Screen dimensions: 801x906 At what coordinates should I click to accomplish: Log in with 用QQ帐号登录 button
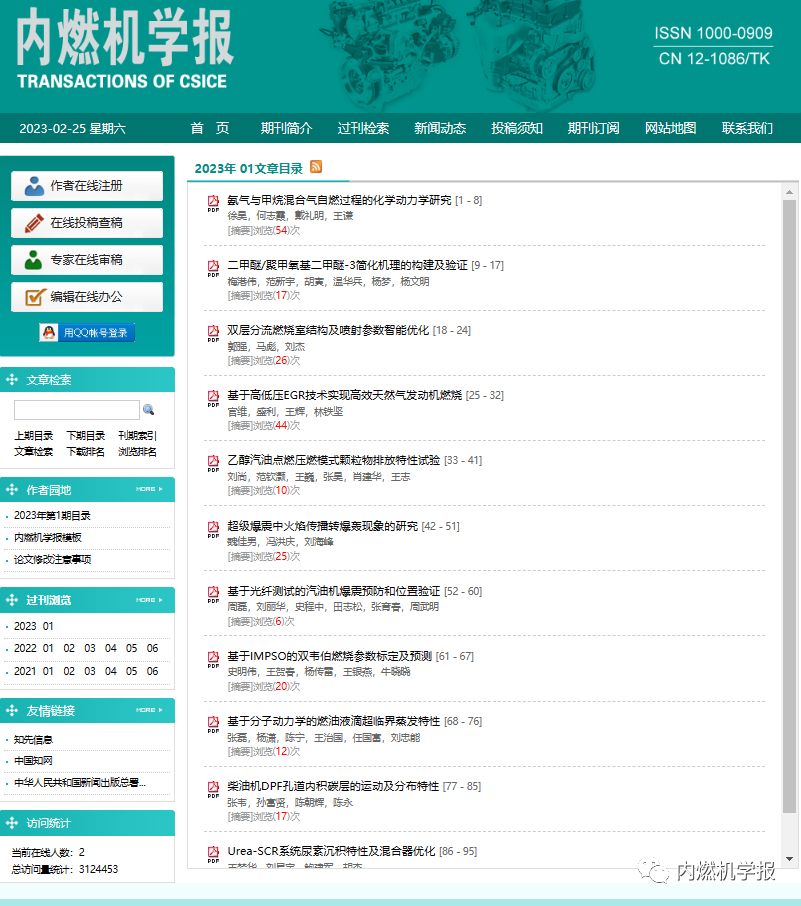(87, 333)
